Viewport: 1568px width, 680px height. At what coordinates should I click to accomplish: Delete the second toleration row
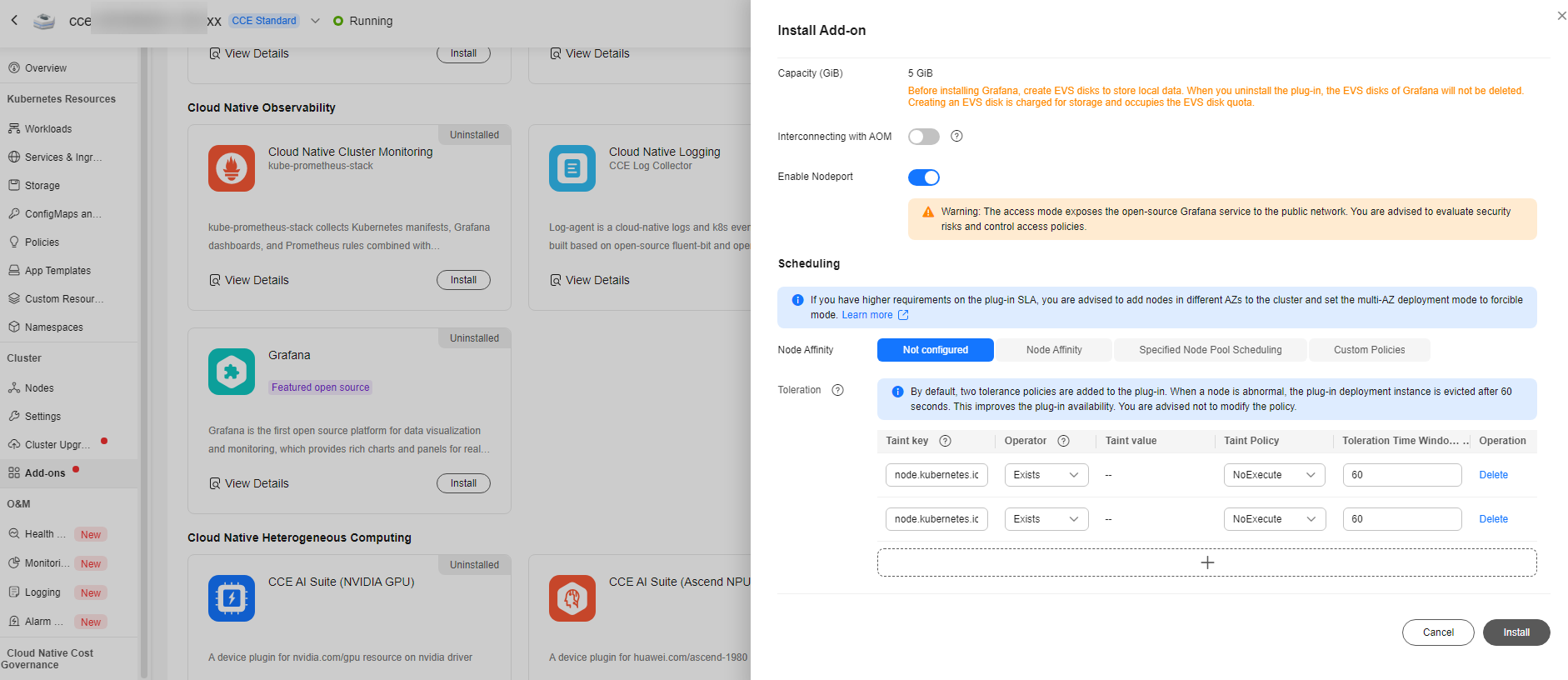1493,519
